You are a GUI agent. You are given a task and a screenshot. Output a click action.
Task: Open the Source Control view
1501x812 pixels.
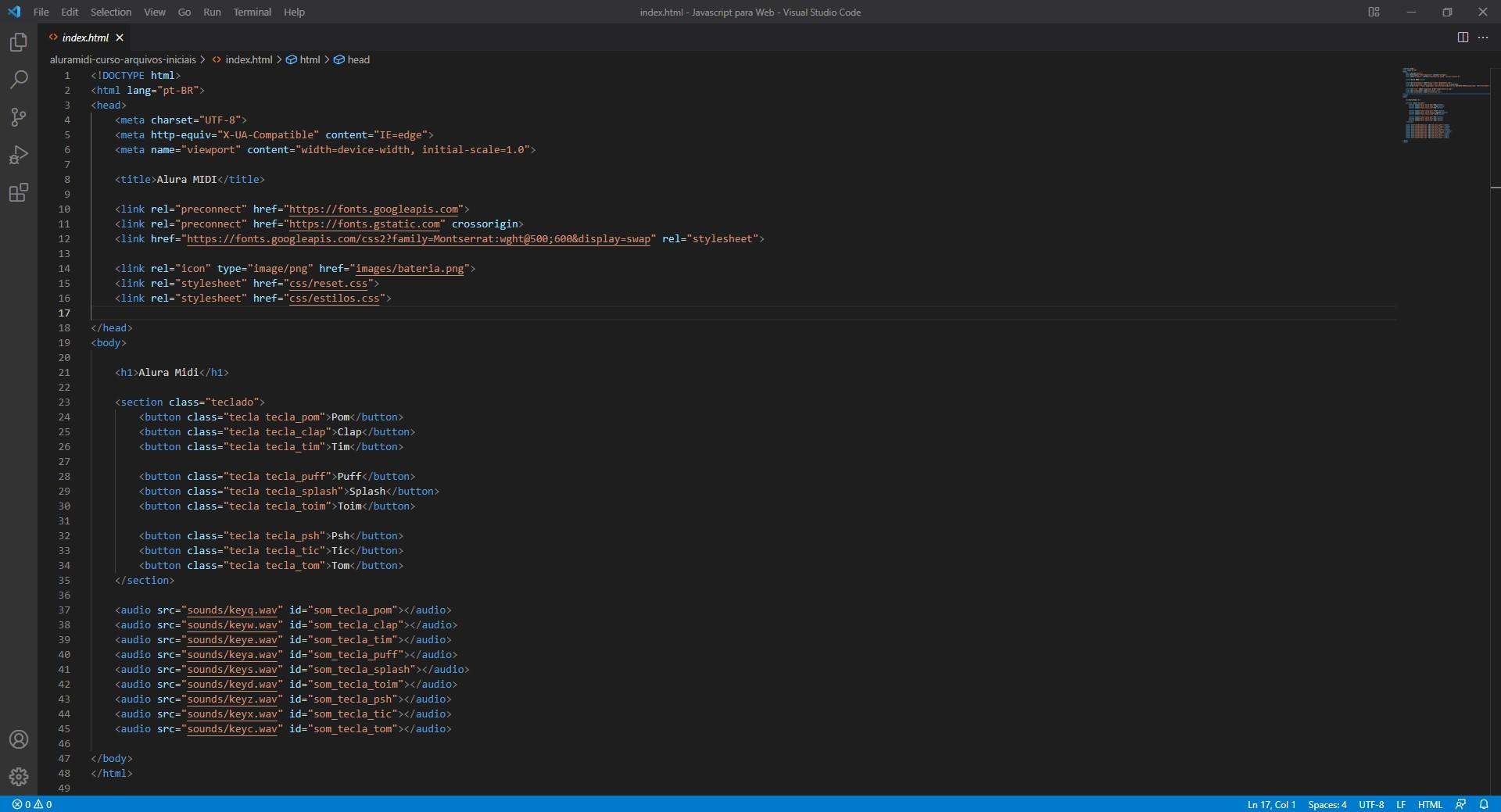pyautogui.click(x=19, y=117)
